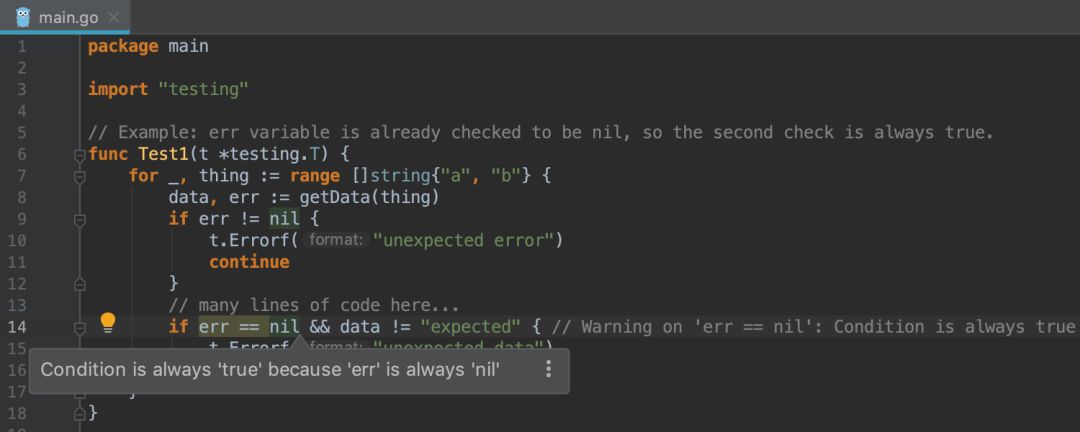Viewport: 1080px width, 432px height.
Task: Collapse the 'if err != nil' block on line 9
Action: pyautogui.click(x=79, y=219)
